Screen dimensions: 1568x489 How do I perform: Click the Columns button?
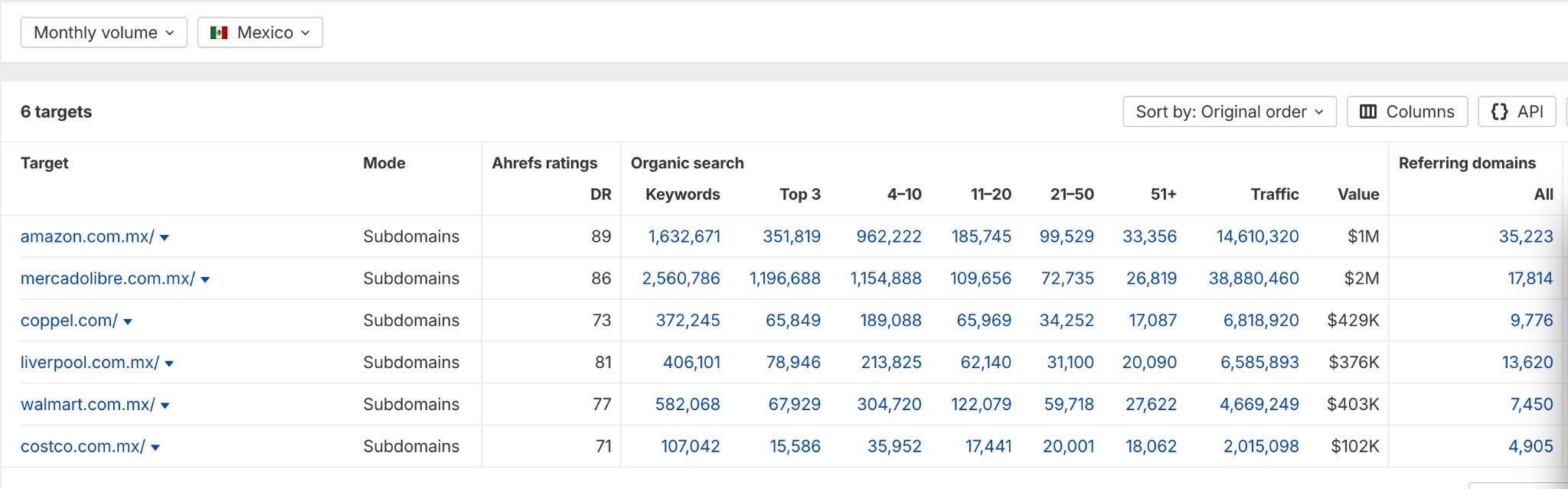(1407, 112)
